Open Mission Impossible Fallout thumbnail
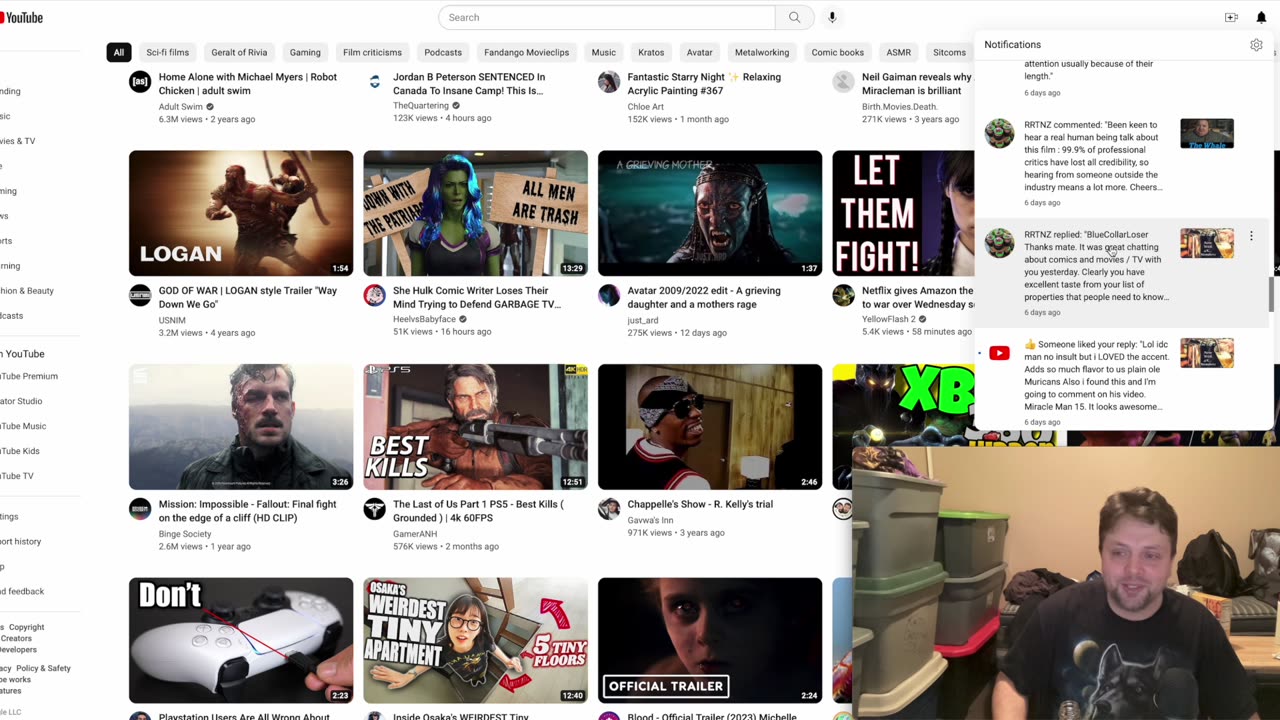 click(x=241, y=427)
